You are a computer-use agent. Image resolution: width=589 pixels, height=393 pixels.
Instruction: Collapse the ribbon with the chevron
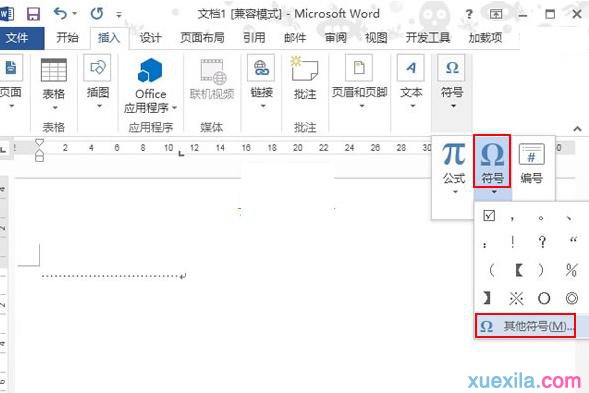[x=577, y=129]
